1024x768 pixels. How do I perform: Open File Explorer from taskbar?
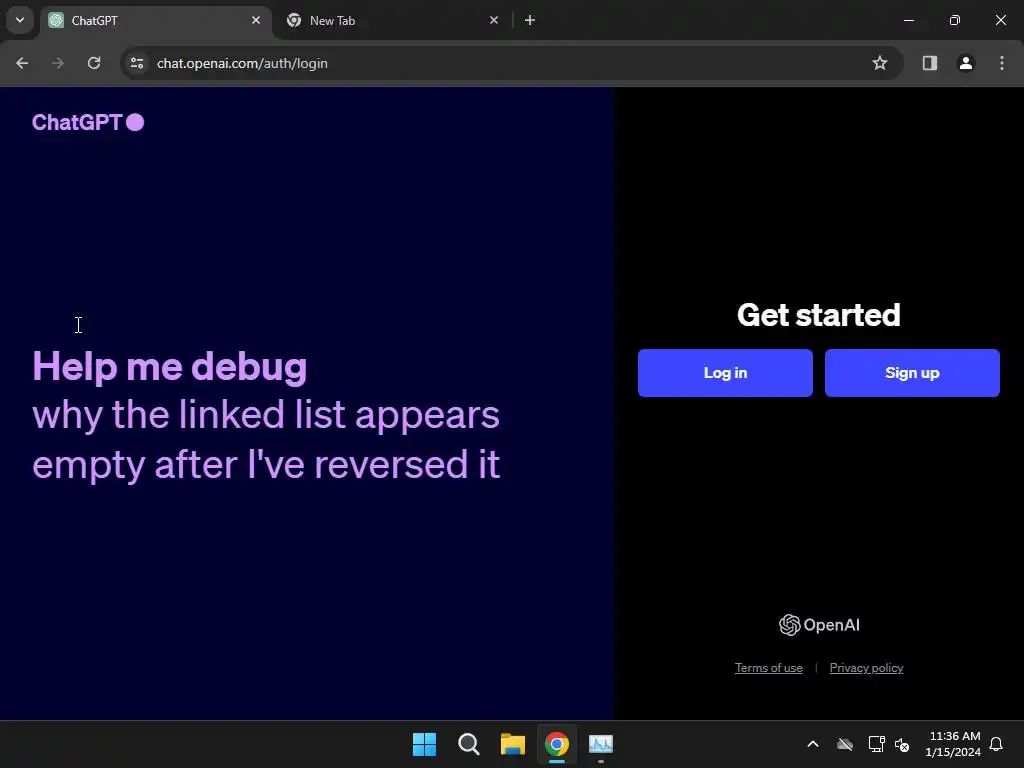pos(513,744)
